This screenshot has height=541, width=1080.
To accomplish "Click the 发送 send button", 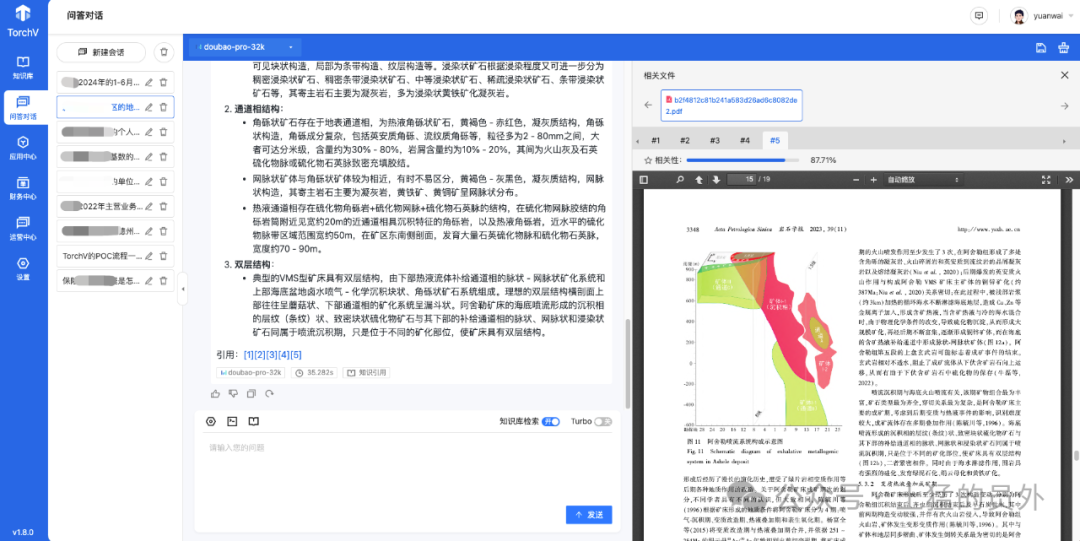I will coord(589,515).
